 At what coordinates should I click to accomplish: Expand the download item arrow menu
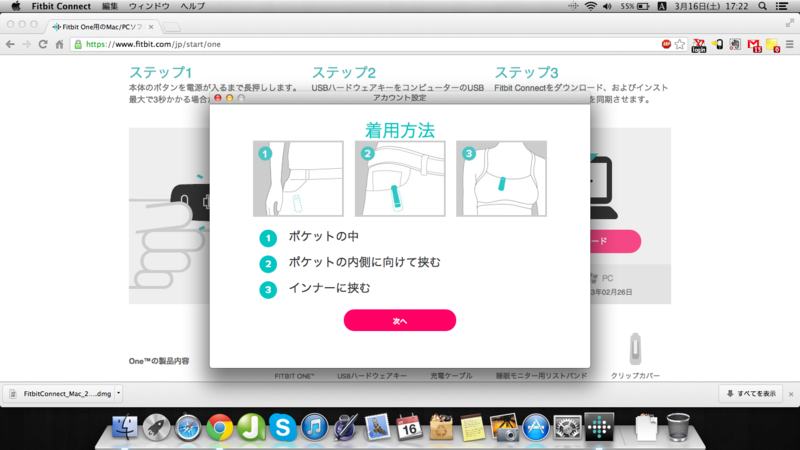tap(119, 393)
